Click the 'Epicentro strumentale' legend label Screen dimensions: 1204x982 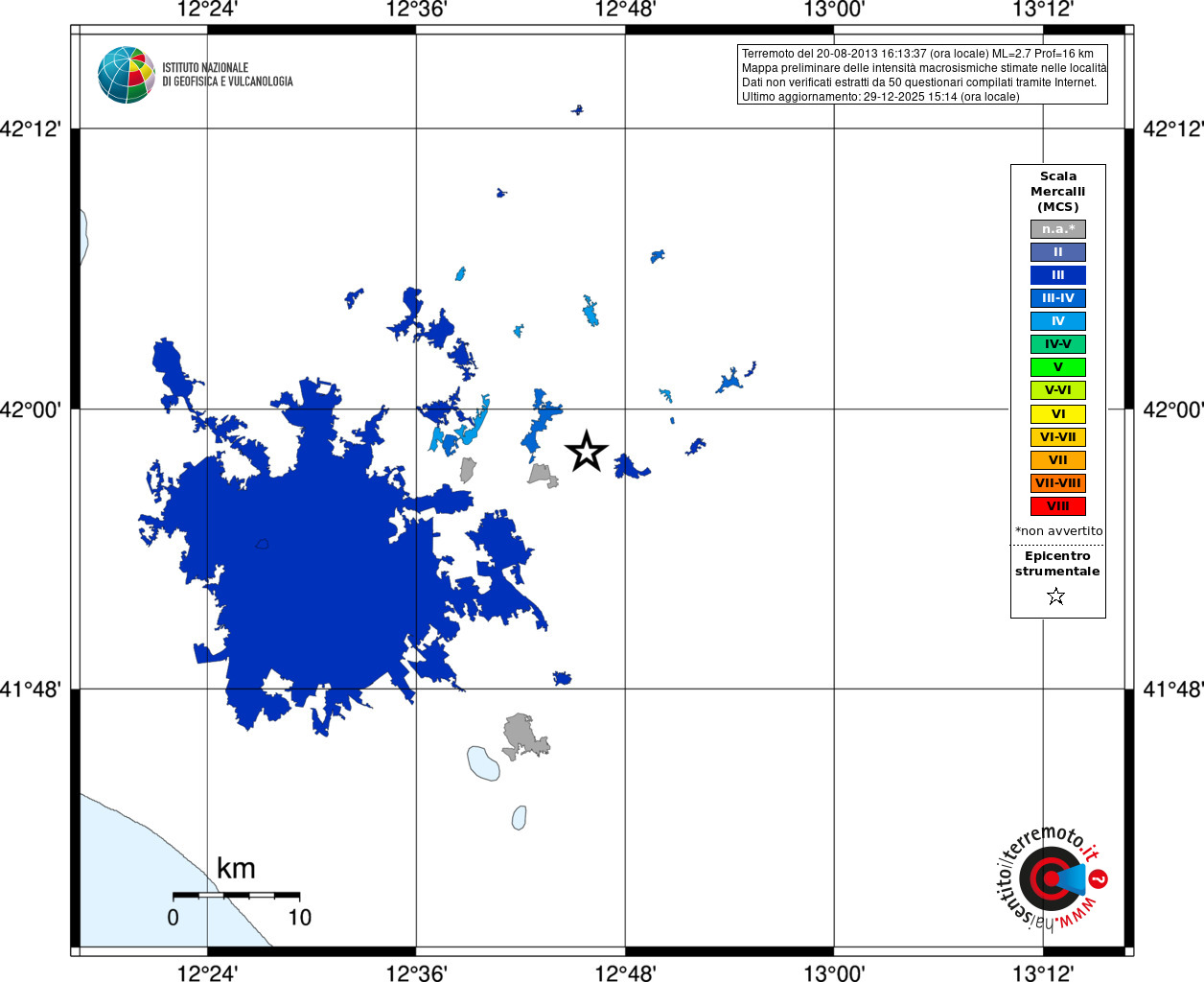1057,564
